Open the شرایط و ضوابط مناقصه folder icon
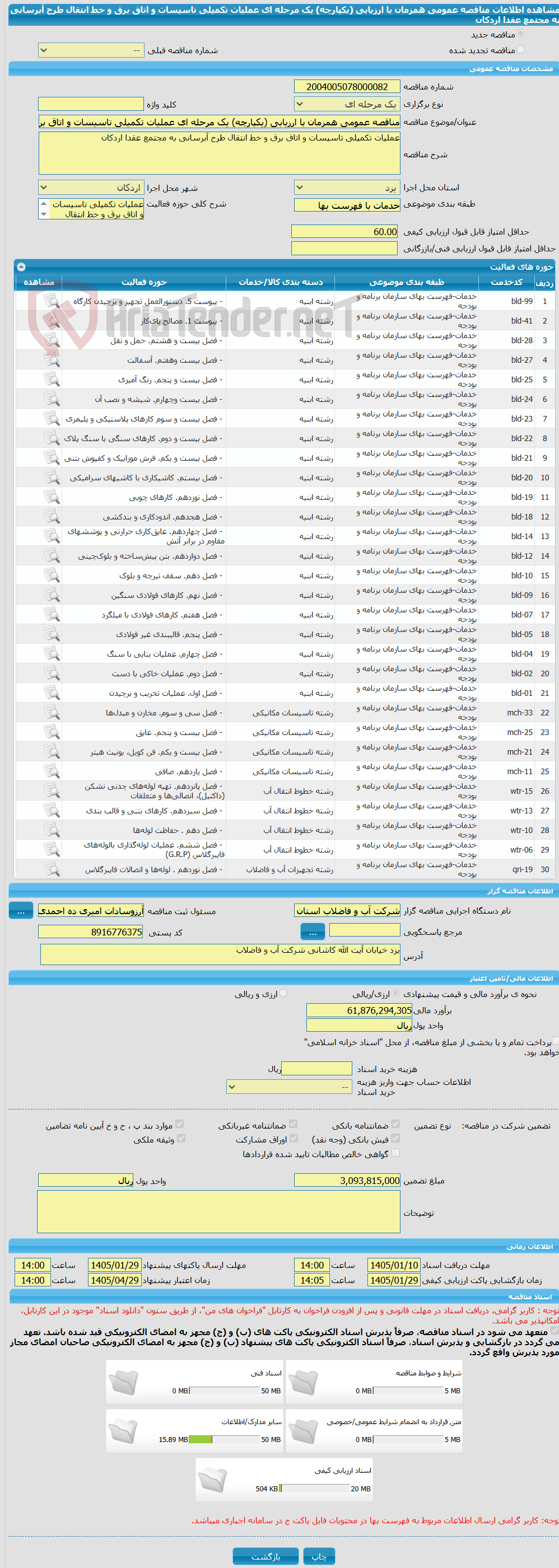 303,1382
